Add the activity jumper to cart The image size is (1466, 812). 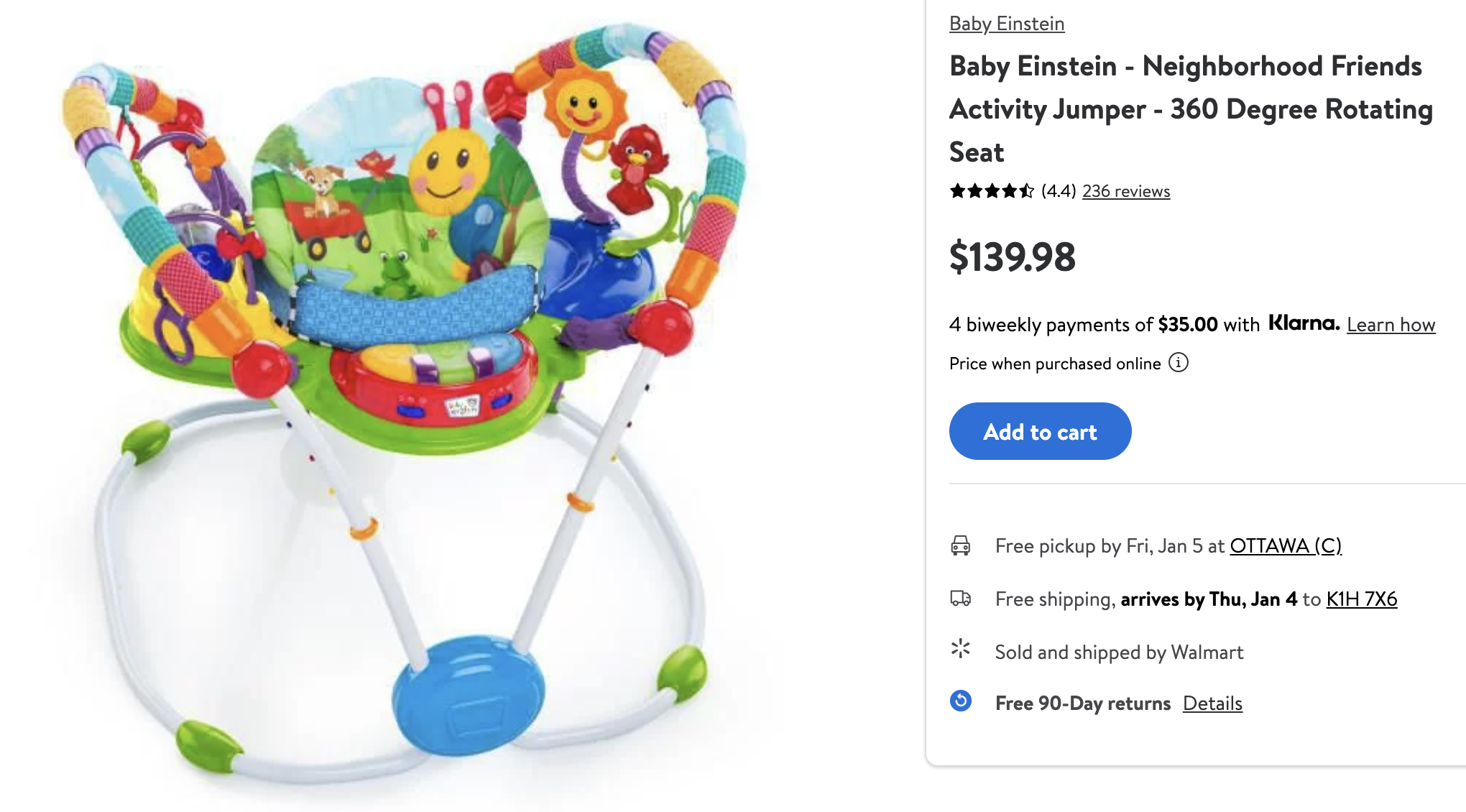pos(1040,431)
